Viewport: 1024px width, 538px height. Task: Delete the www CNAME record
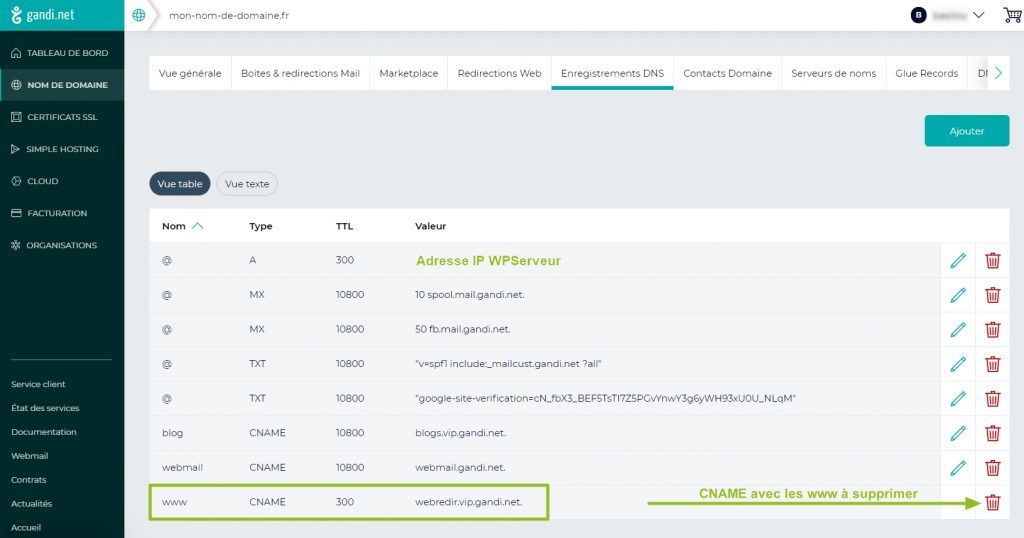pos(992,502)
